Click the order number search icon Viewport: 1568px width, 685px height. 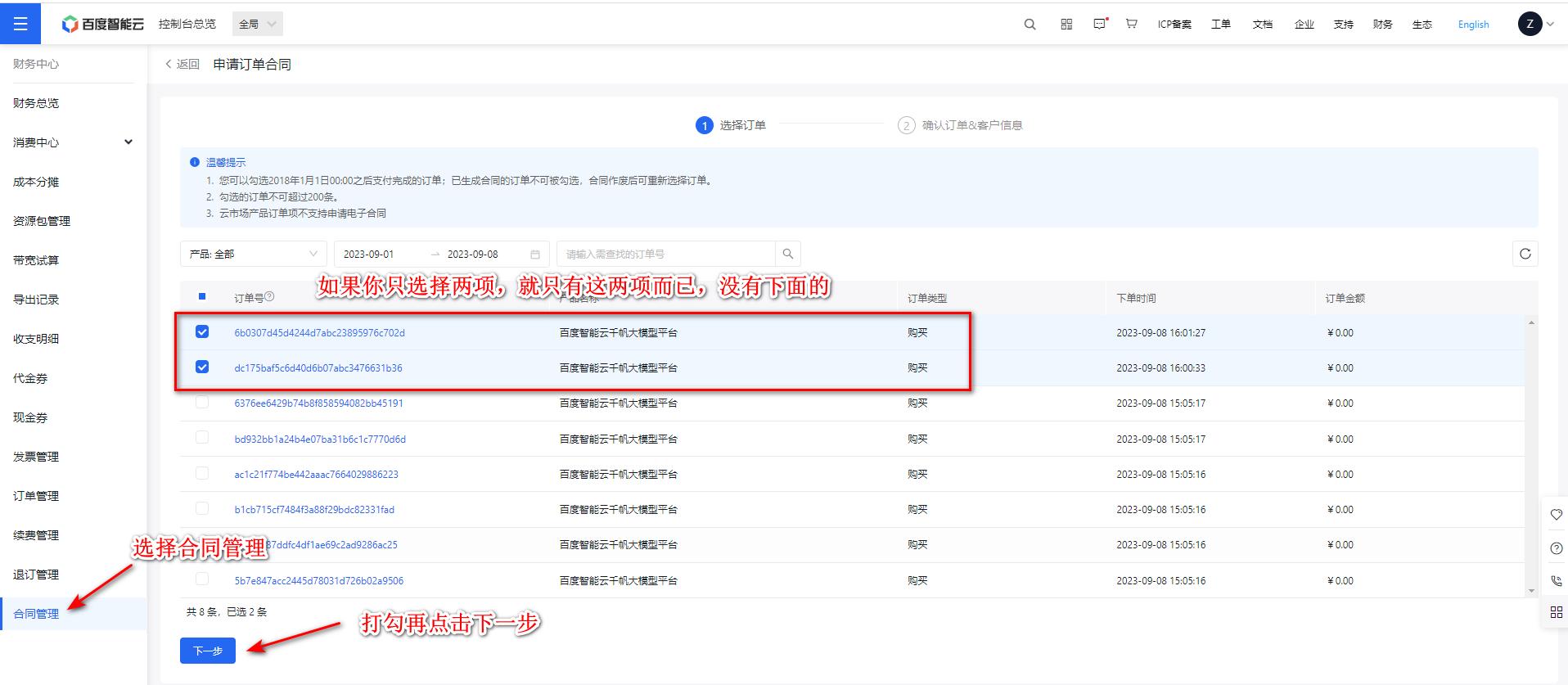click(787, 254)
